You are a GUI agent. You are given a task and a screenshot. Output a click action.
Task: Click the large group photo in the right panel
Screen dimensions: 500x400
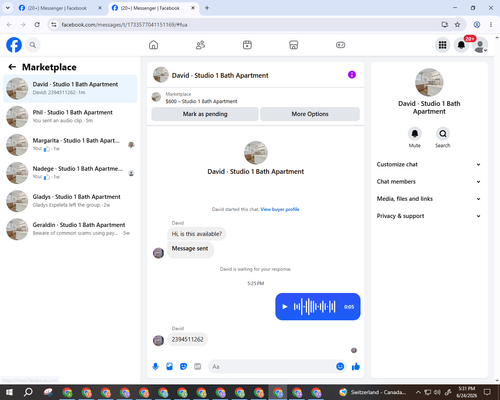pos(429,82)
